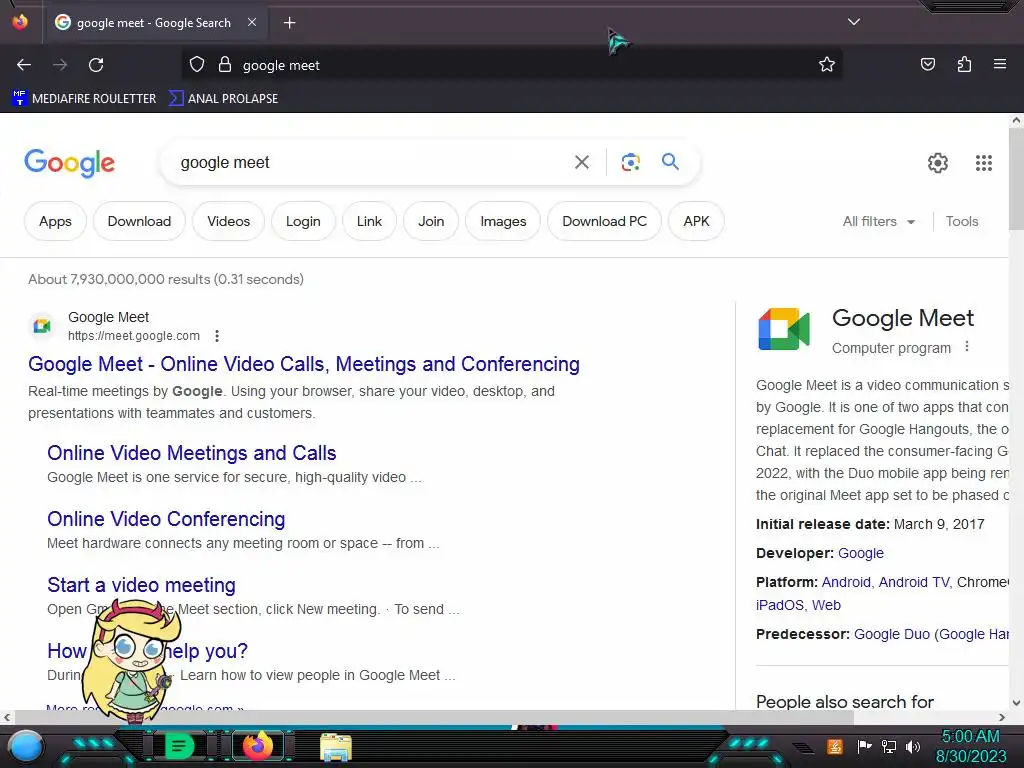
Task: Open the tracking protection shield icon
Action: click(197, 65)
